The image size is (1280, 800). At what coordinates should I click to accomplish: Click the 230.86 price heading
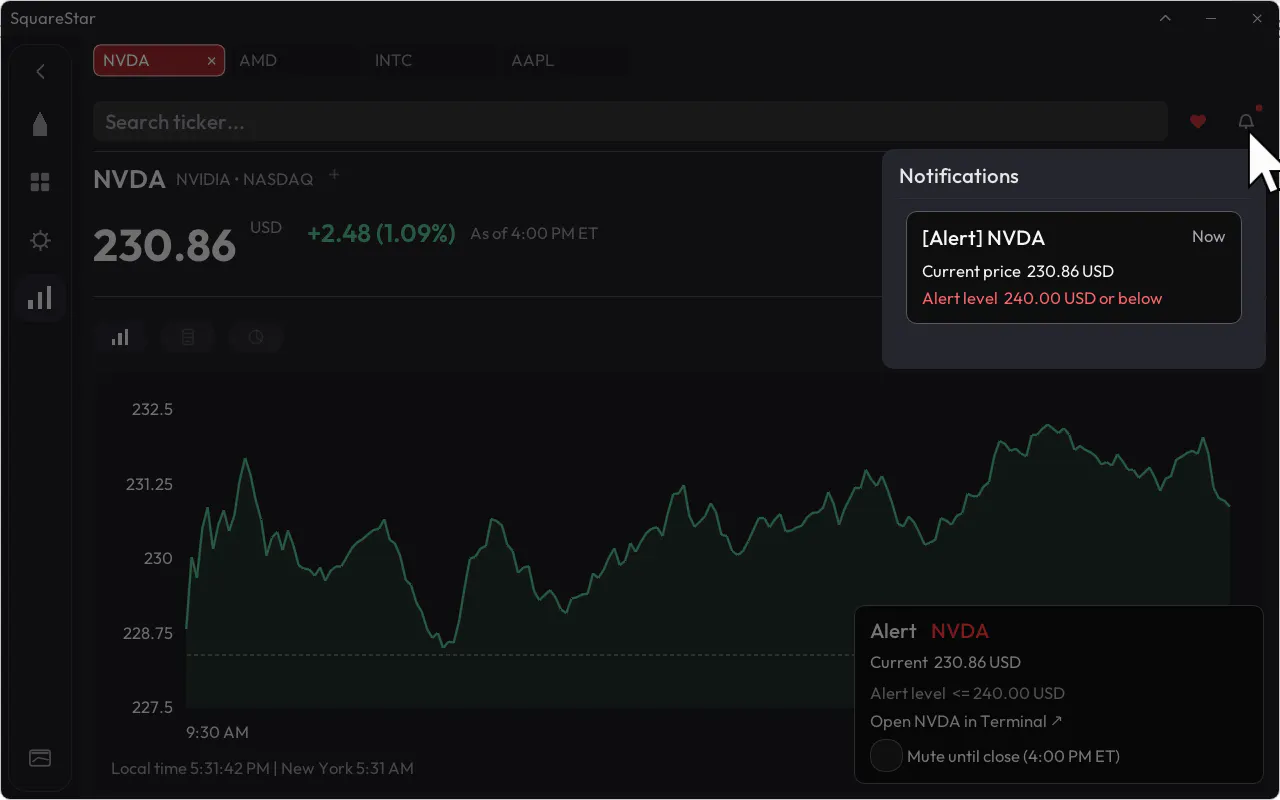click(164, 245)
